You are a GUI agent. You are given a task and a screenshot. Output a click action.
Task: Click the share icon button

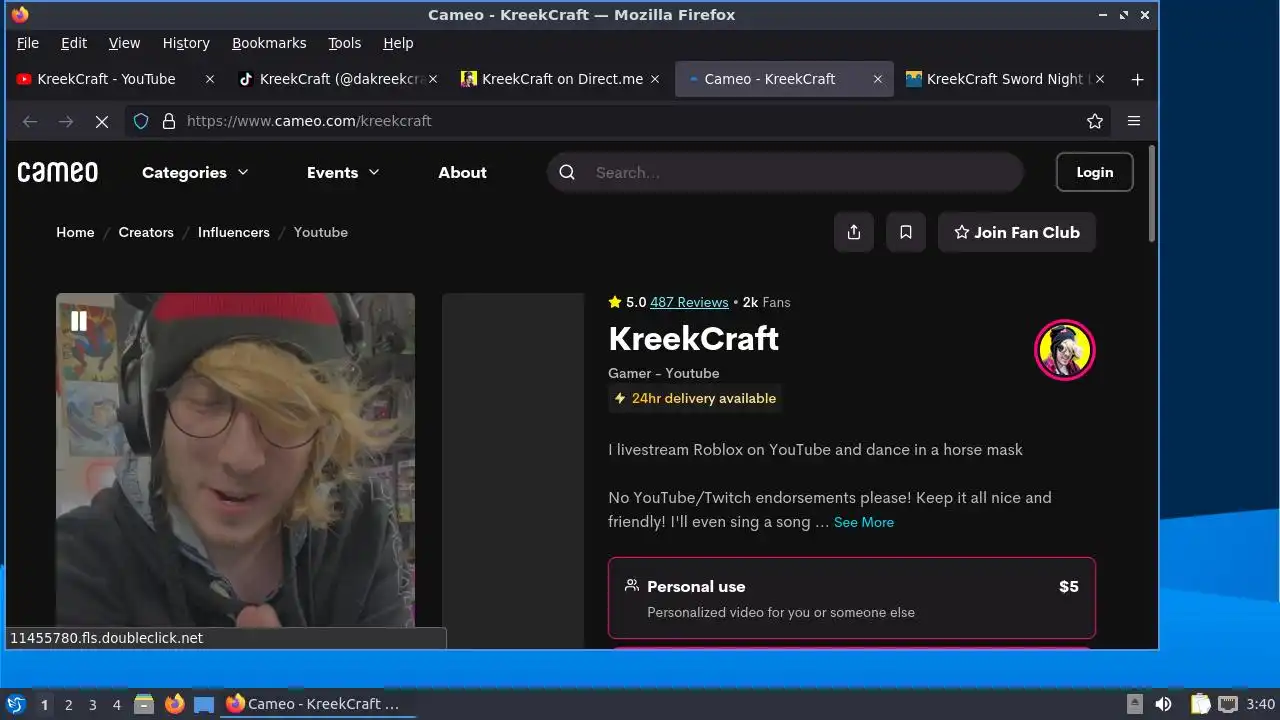click(x=854, y=232)
